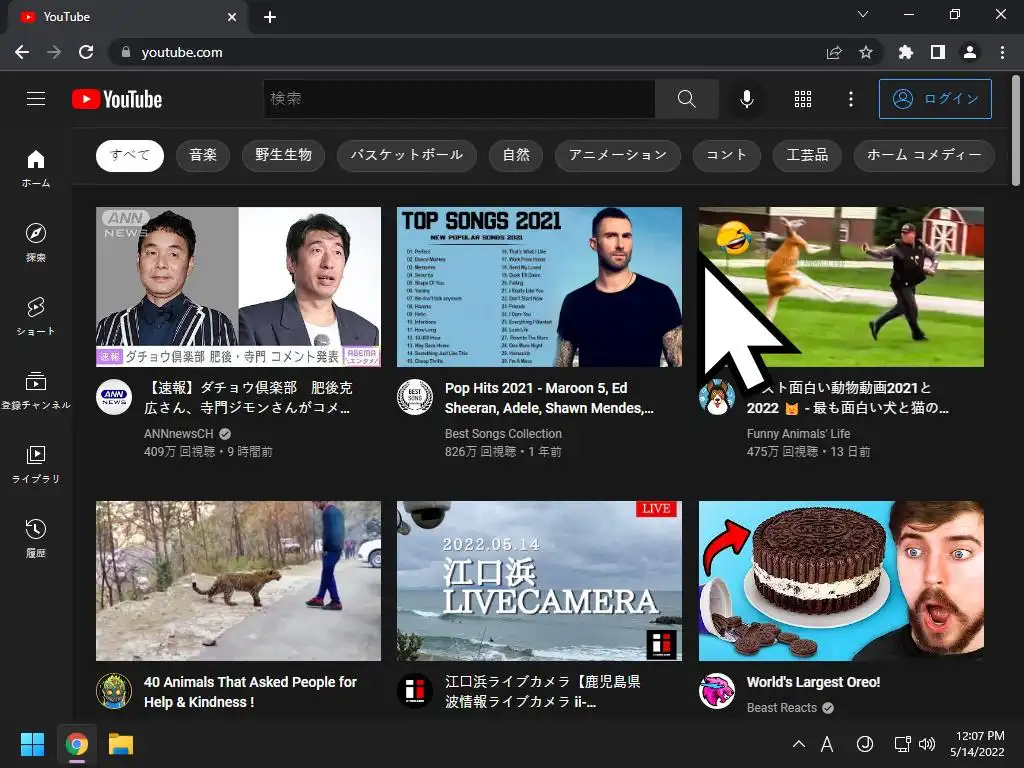The width and height of the screenshot is (1024, 768).
Task: Close the YouTube tab
Action: (x=232, y=17)
